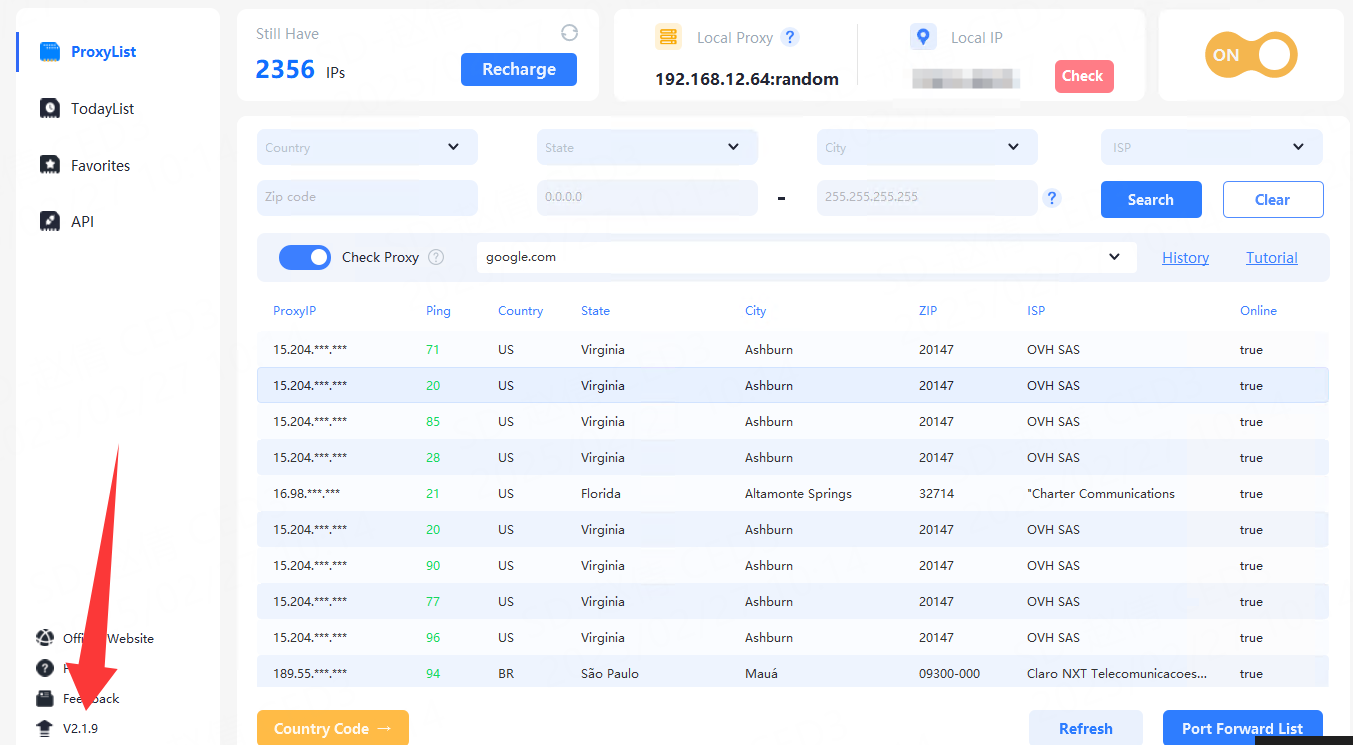
Task: Click the refresh icon beside Still Have
Action: 569,33
